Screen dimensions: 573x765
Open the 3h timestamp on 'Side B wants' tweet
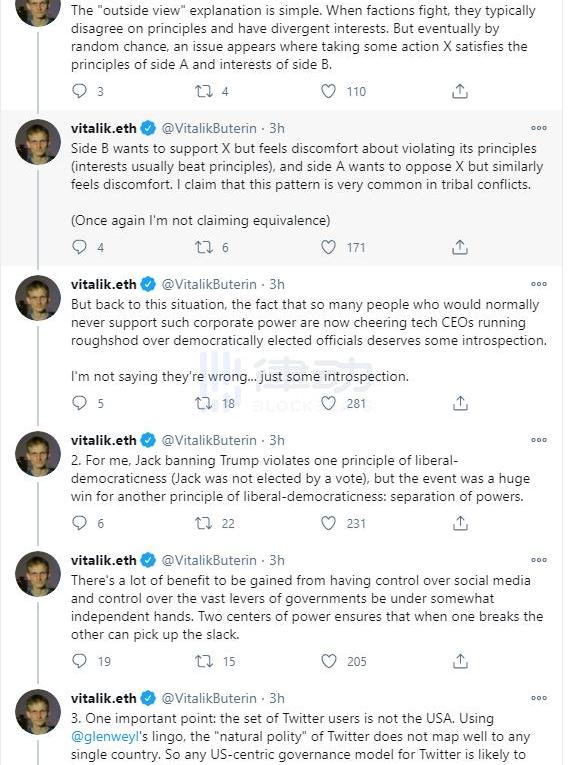[x=277, y=128]
